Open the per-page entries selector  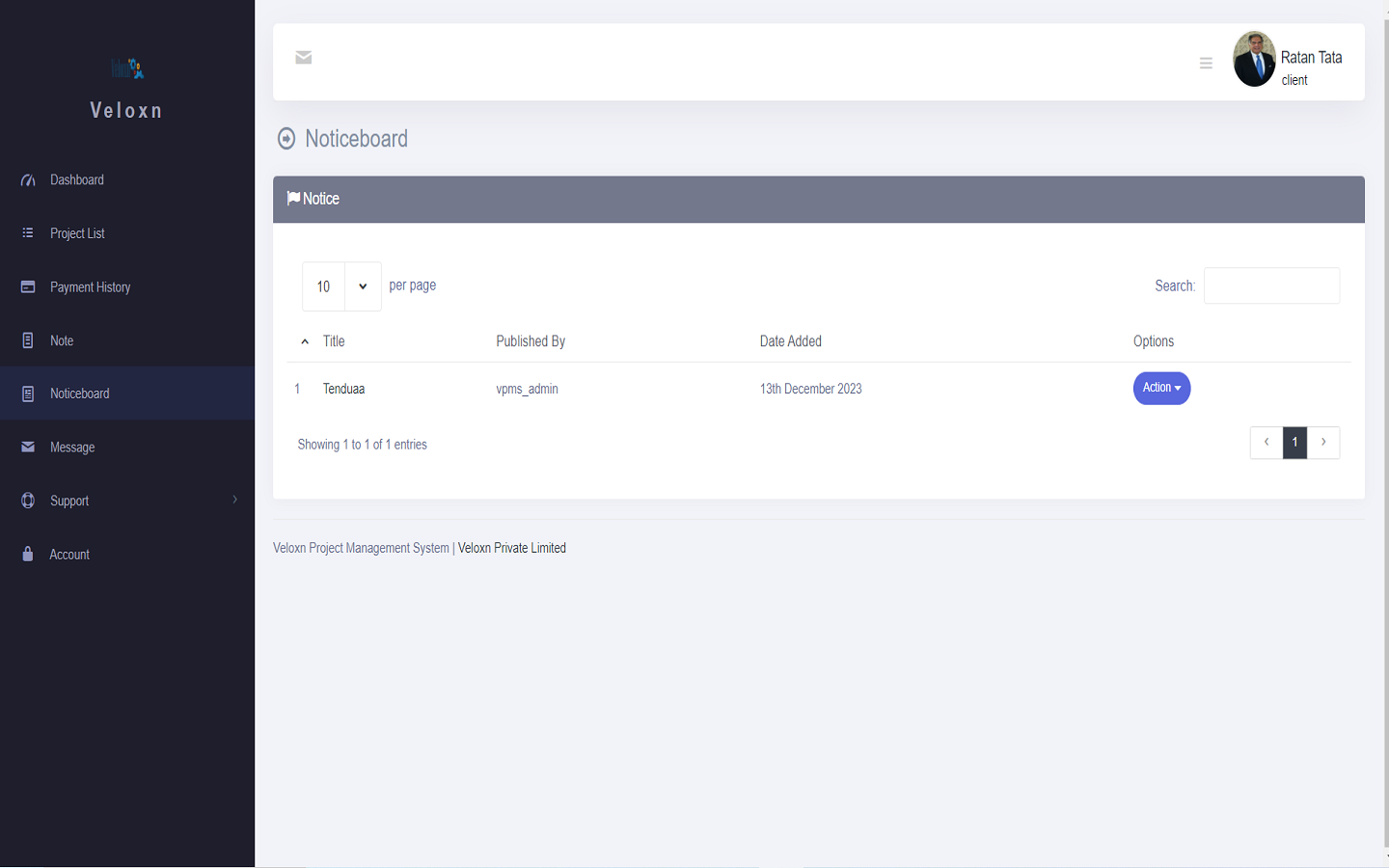pyautogui.click(x=340, y=285)
